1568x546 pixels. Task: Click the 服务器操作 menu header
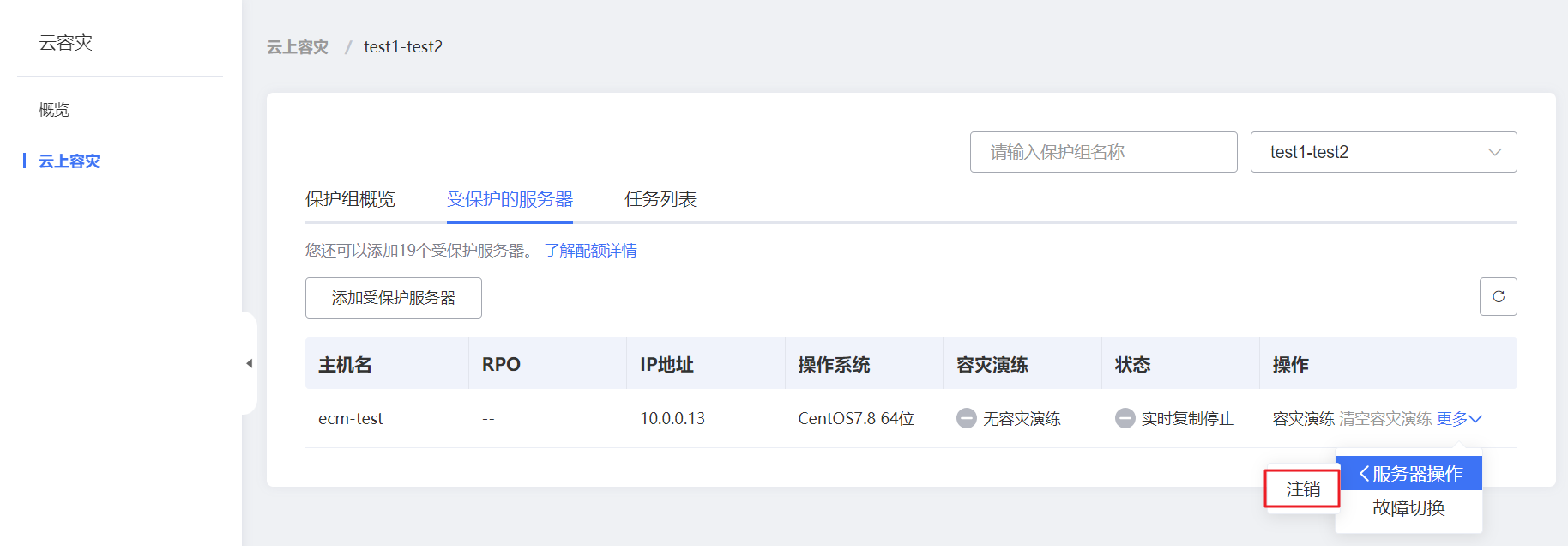point(1417,473)
